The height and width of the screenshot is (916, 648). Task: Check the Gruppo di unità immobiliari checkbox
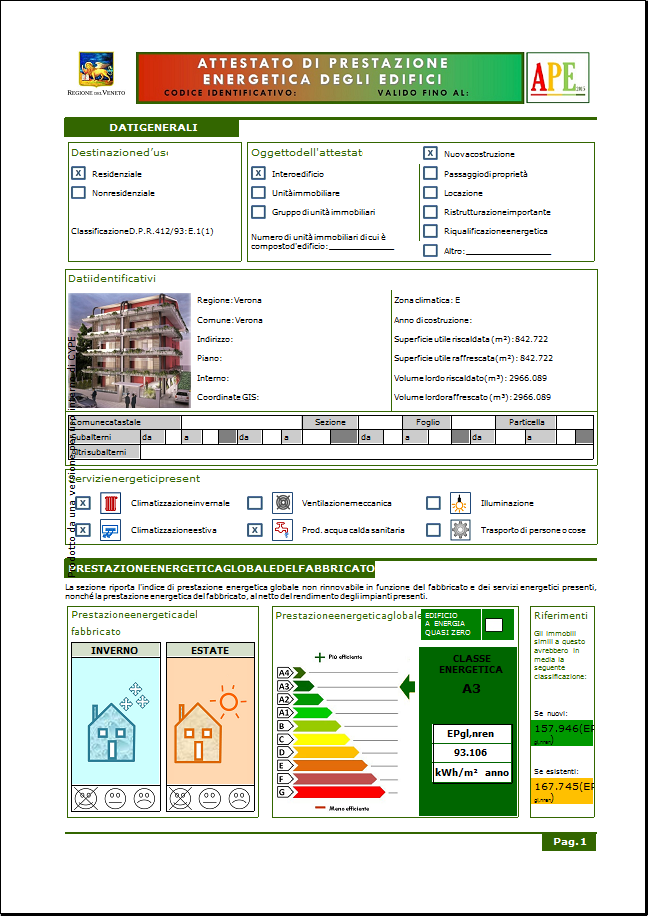pos(258,211)
